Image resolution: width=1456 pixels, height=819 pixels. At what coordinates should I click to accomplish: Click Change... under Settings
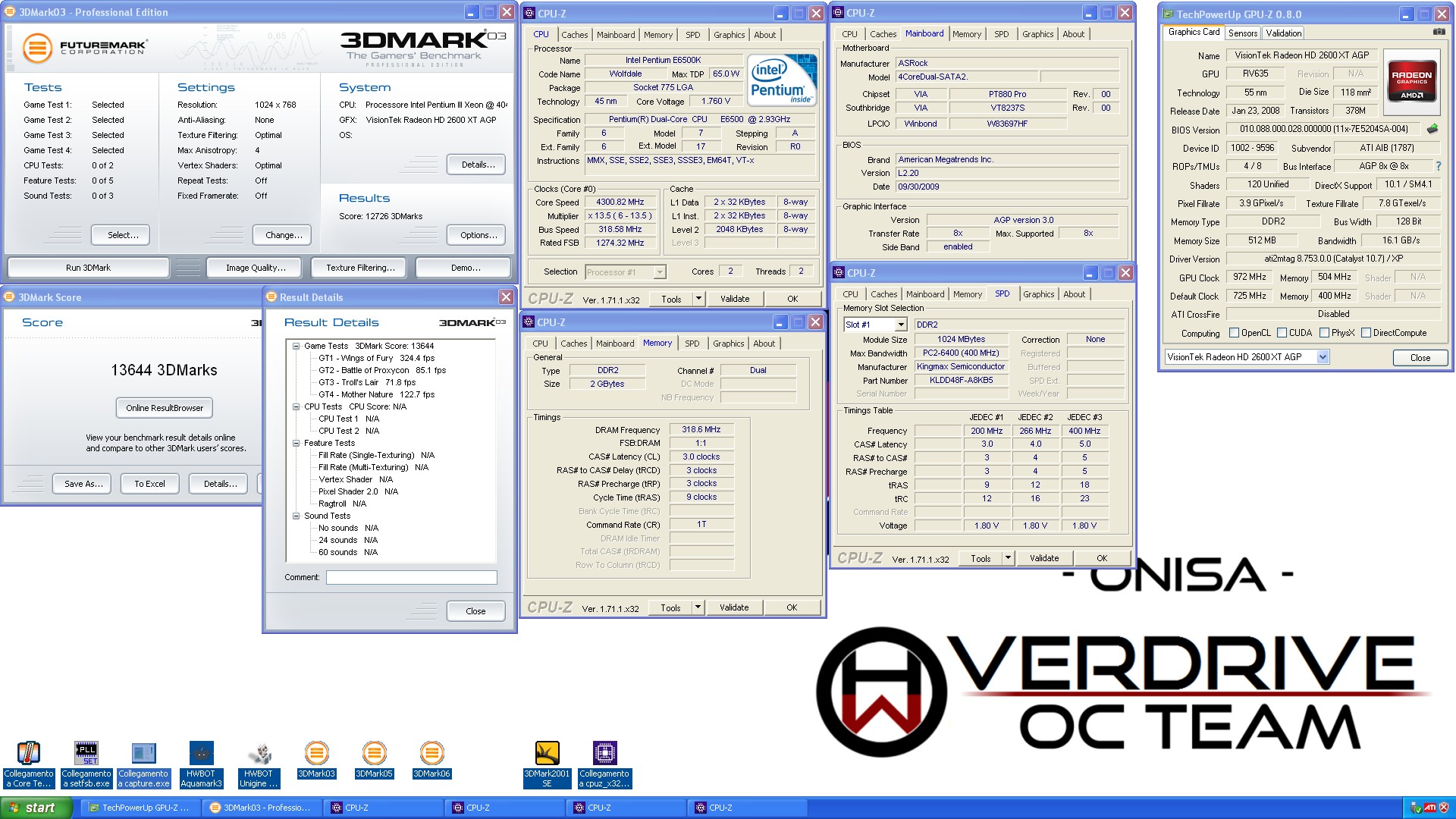click(284, 235)
